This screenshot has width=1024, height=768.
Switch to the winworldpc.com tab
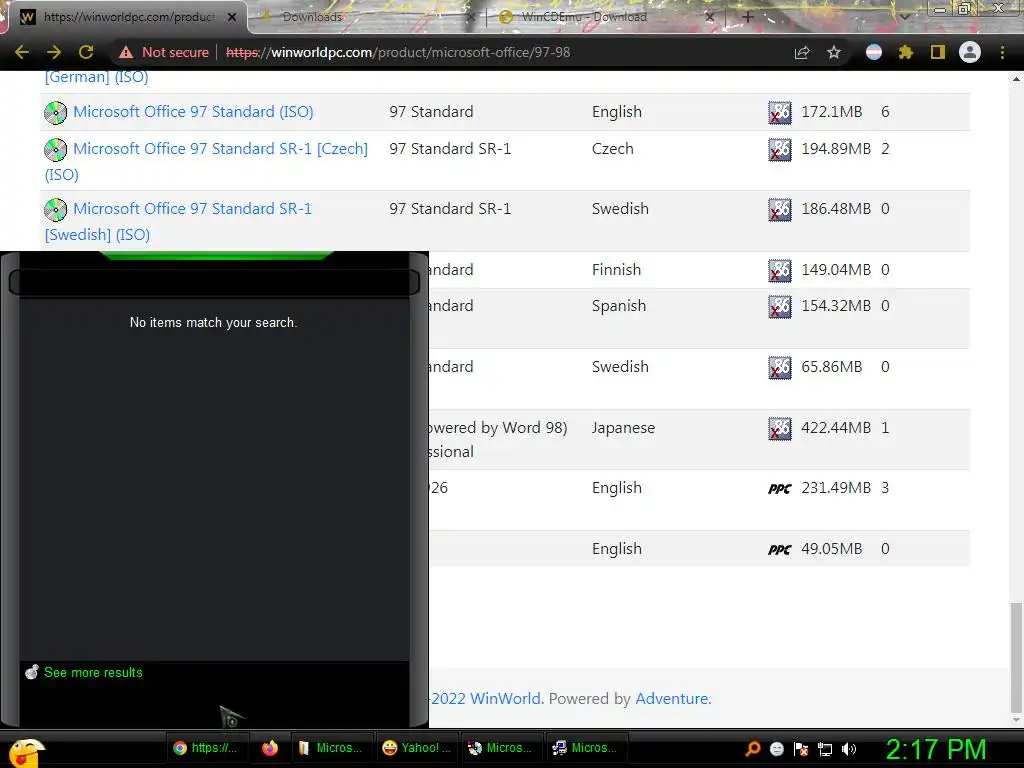128,17
